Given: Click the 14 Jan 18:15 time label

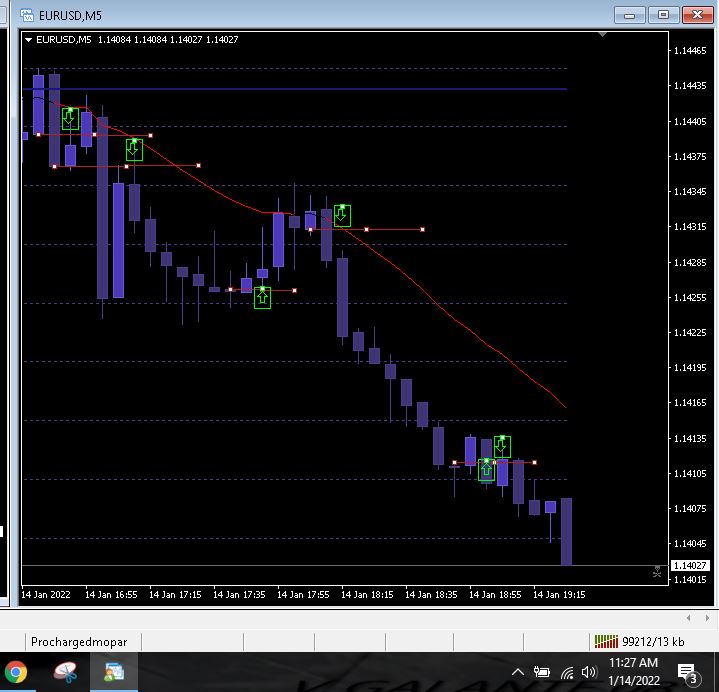Looking at the screenshot, I should [367, 595].
